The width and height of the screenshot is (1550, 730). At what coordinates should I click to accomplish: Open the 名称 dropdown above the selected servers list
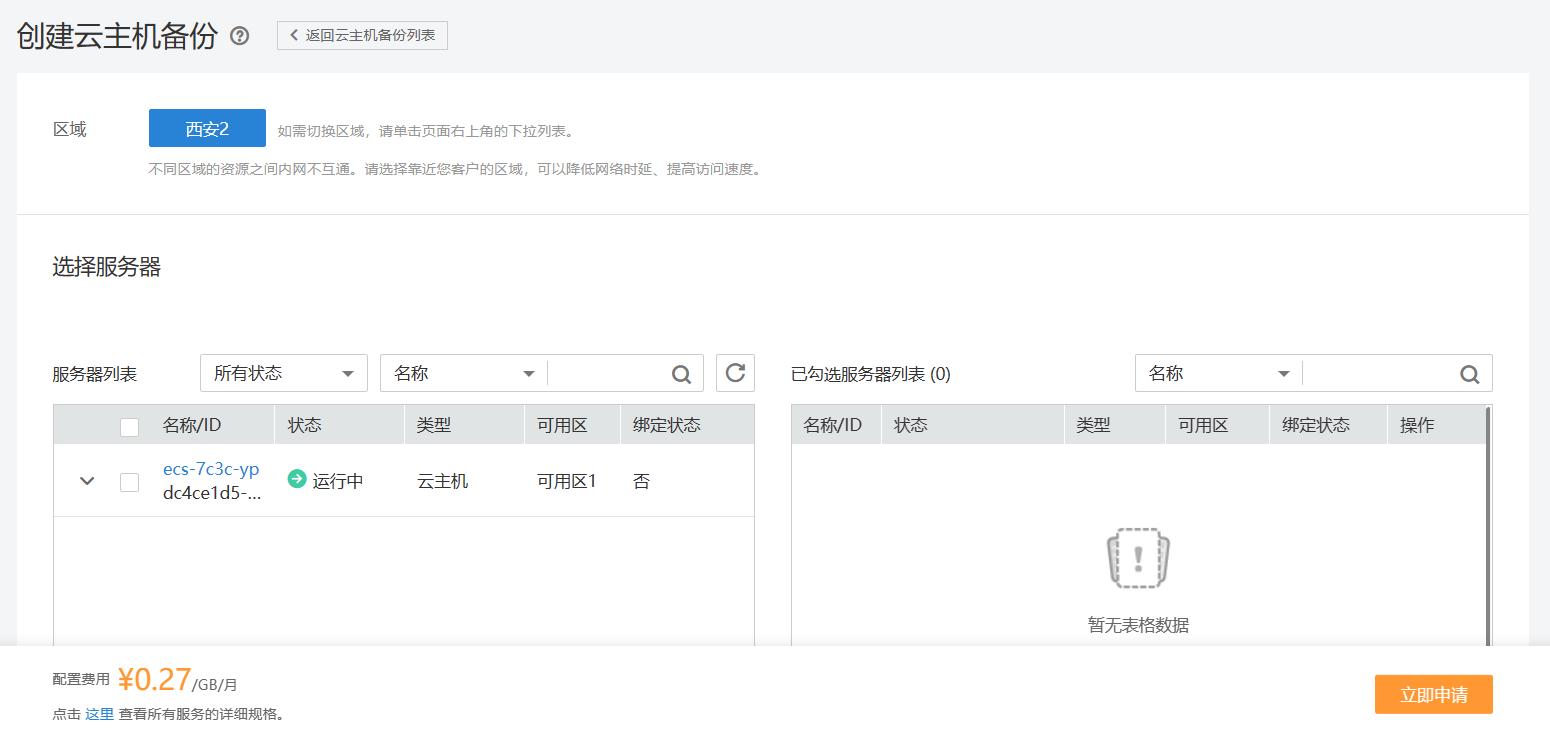click(1216, 373)
